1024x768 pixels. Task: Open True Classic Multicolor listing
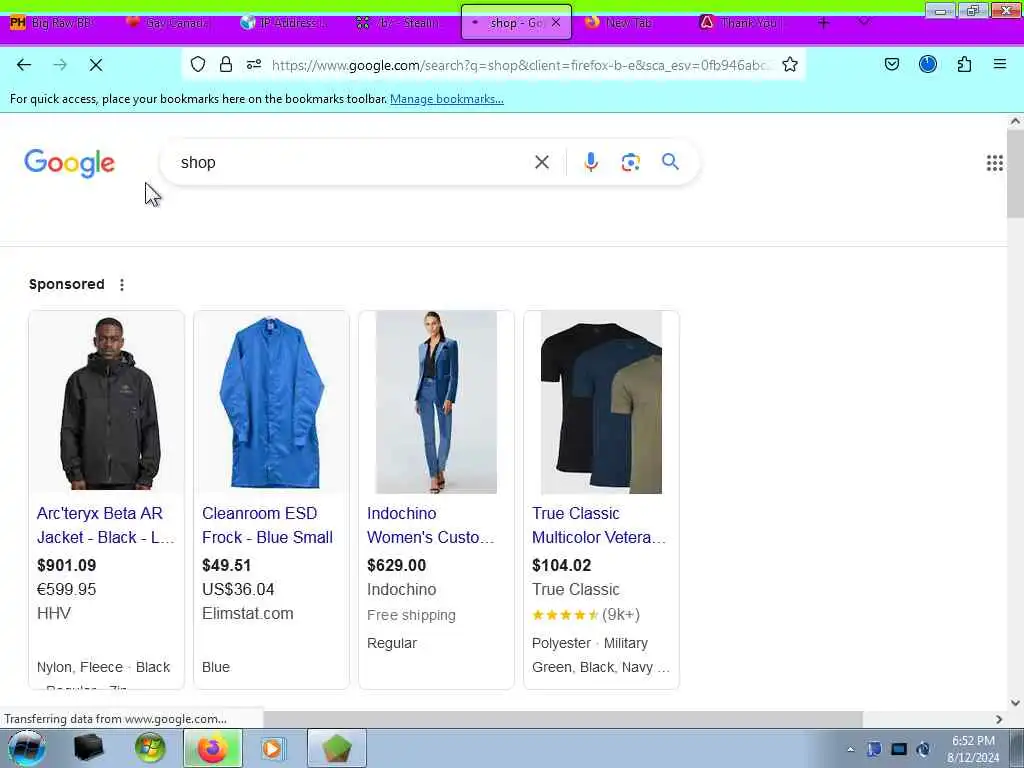(x=599, y=526)
